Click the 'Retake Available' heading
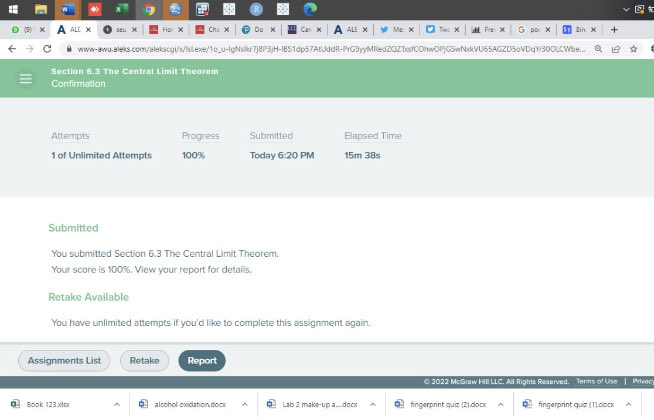This screenshot has width=654, height=420. coord(88,297)
